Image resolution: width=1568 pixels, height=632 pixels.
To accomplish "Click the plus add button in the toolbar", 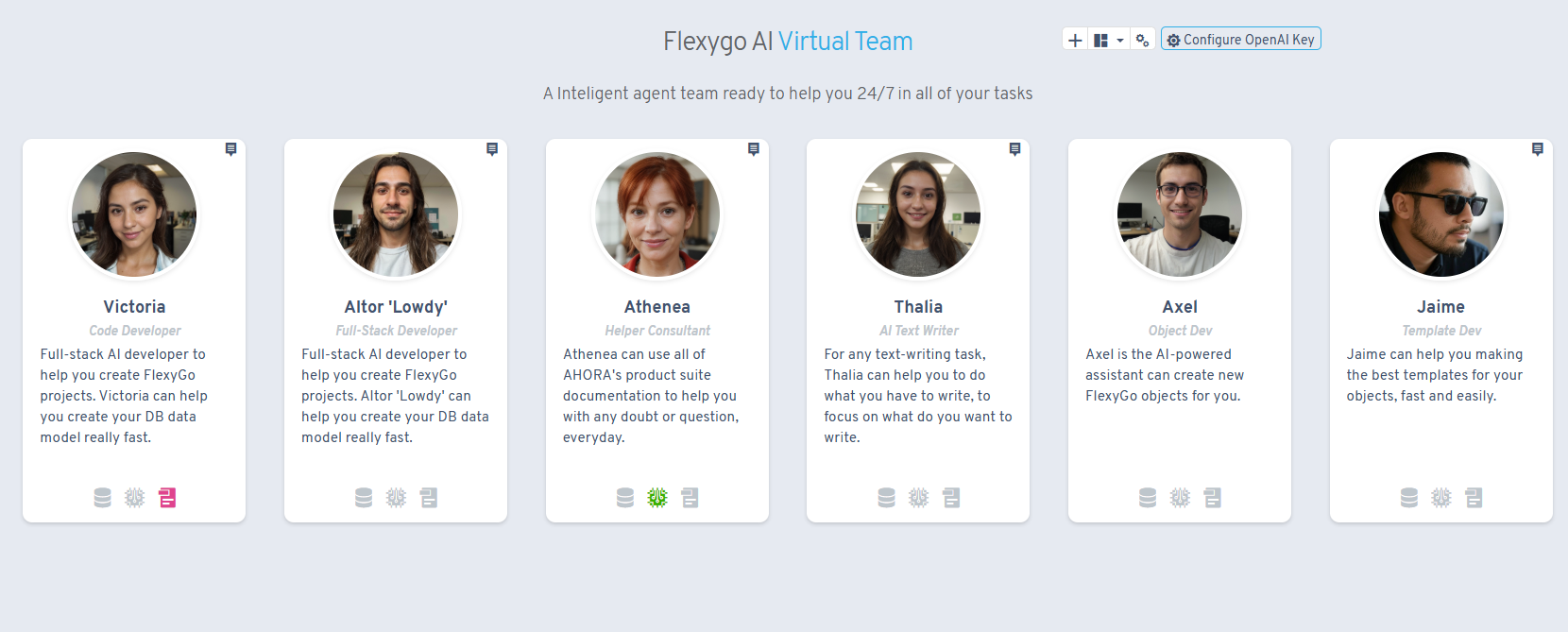I will 1075,40.
